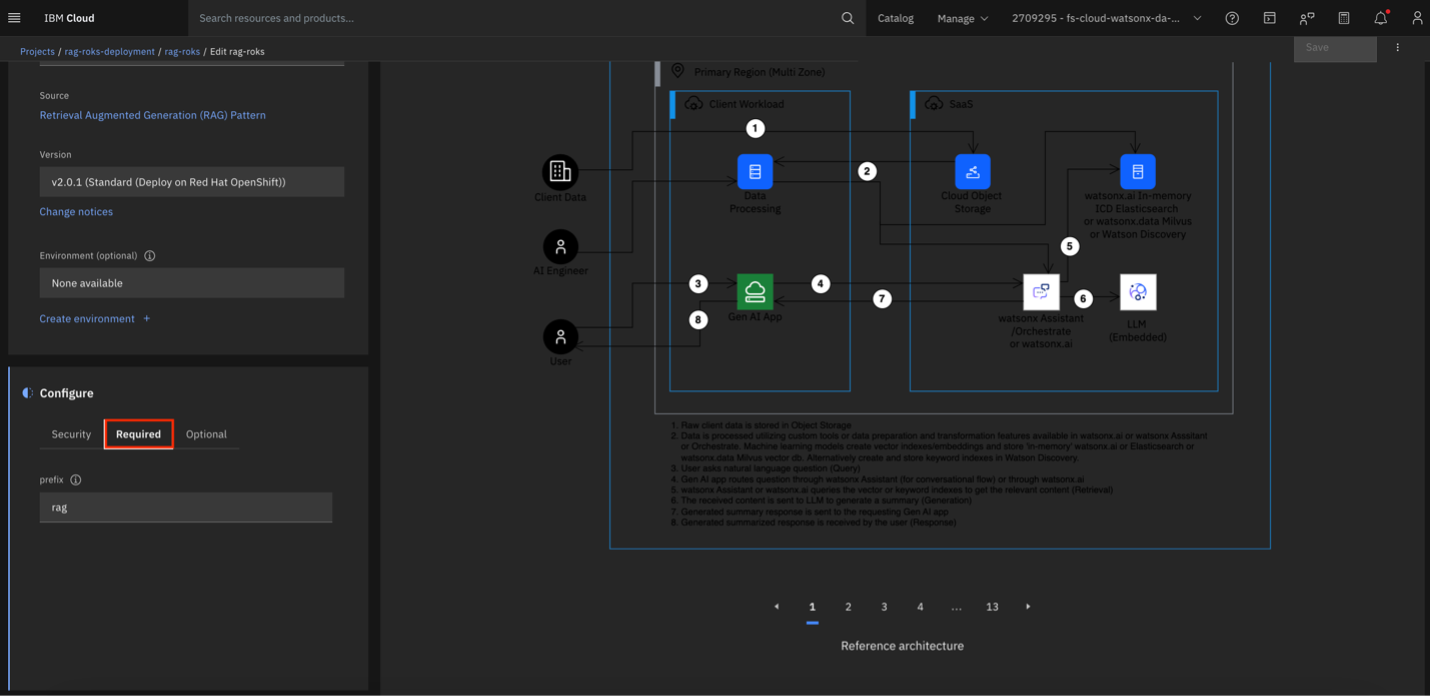Open the help question mark icon

point(1232,18)
